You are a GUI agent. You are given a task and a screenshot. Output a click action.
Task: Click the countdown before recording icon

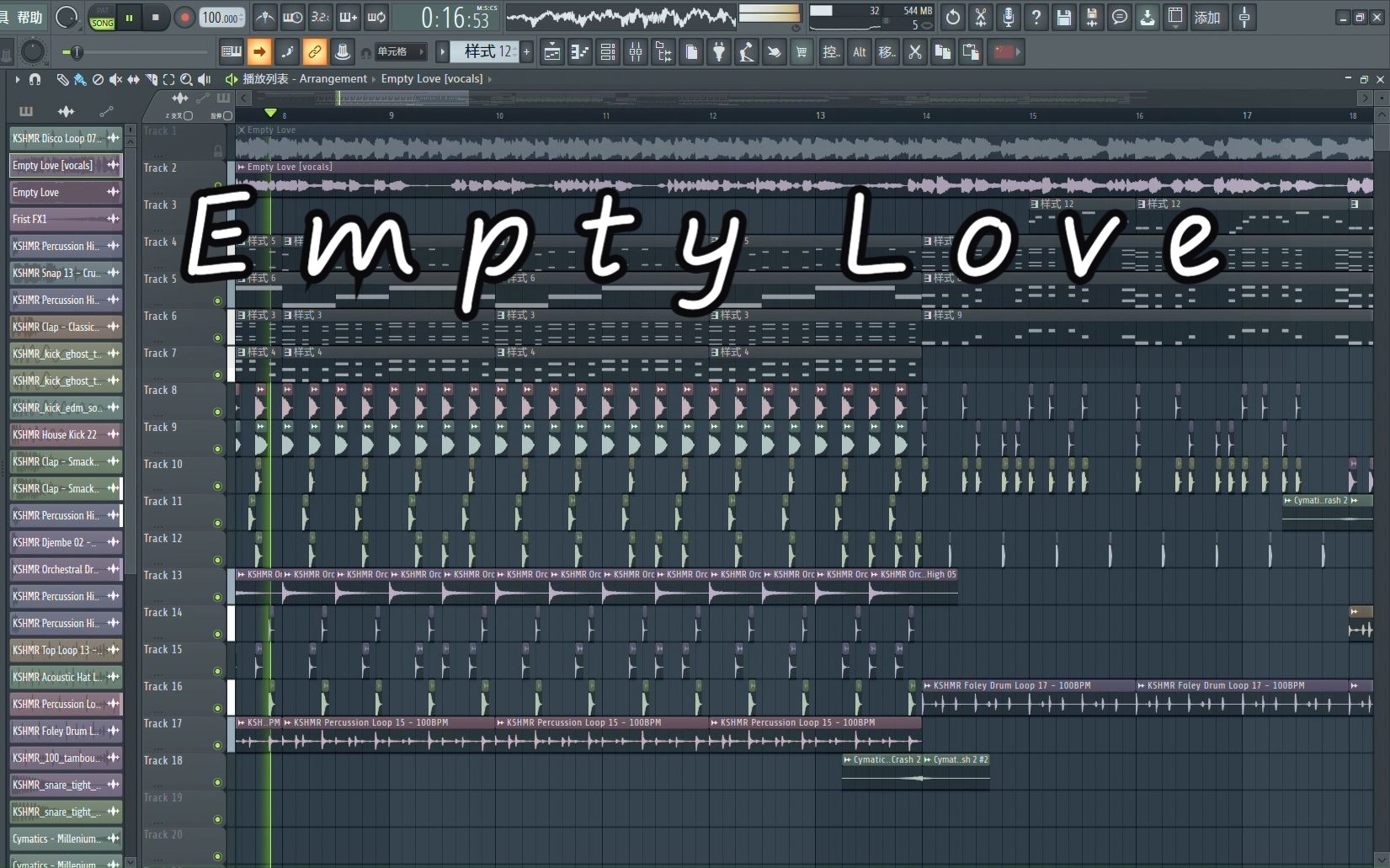pos(320,17)
